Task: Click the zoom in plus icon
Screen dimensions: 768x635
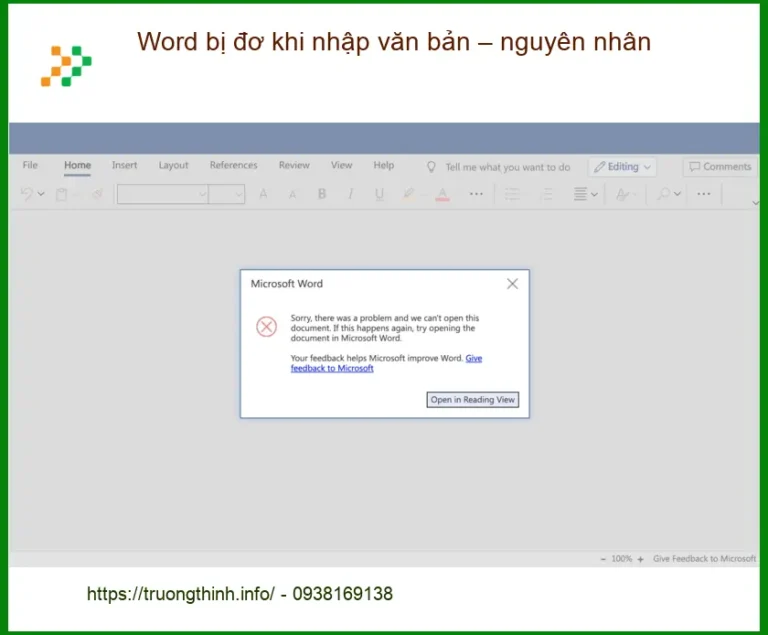Action: coord(640,559)
